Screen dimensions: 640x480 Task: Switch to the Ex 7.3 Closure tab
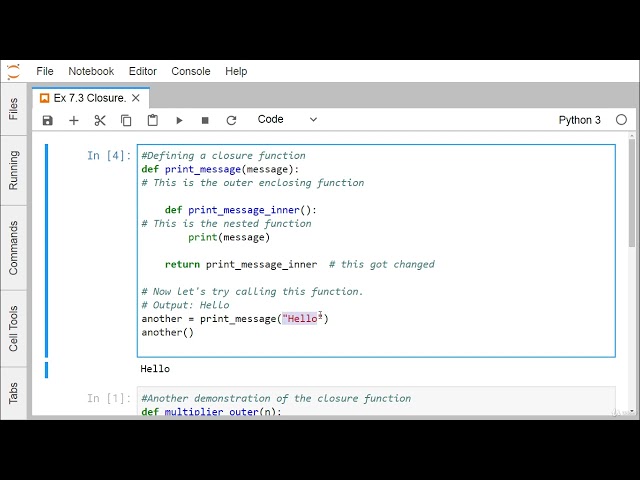pos(90,98)
